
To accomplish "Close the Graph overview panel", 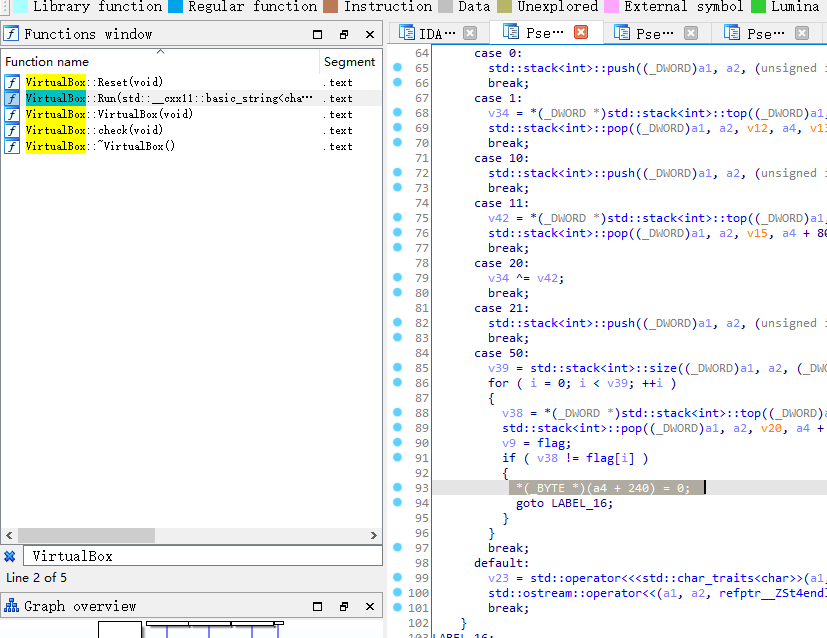I will coord(370,606).
